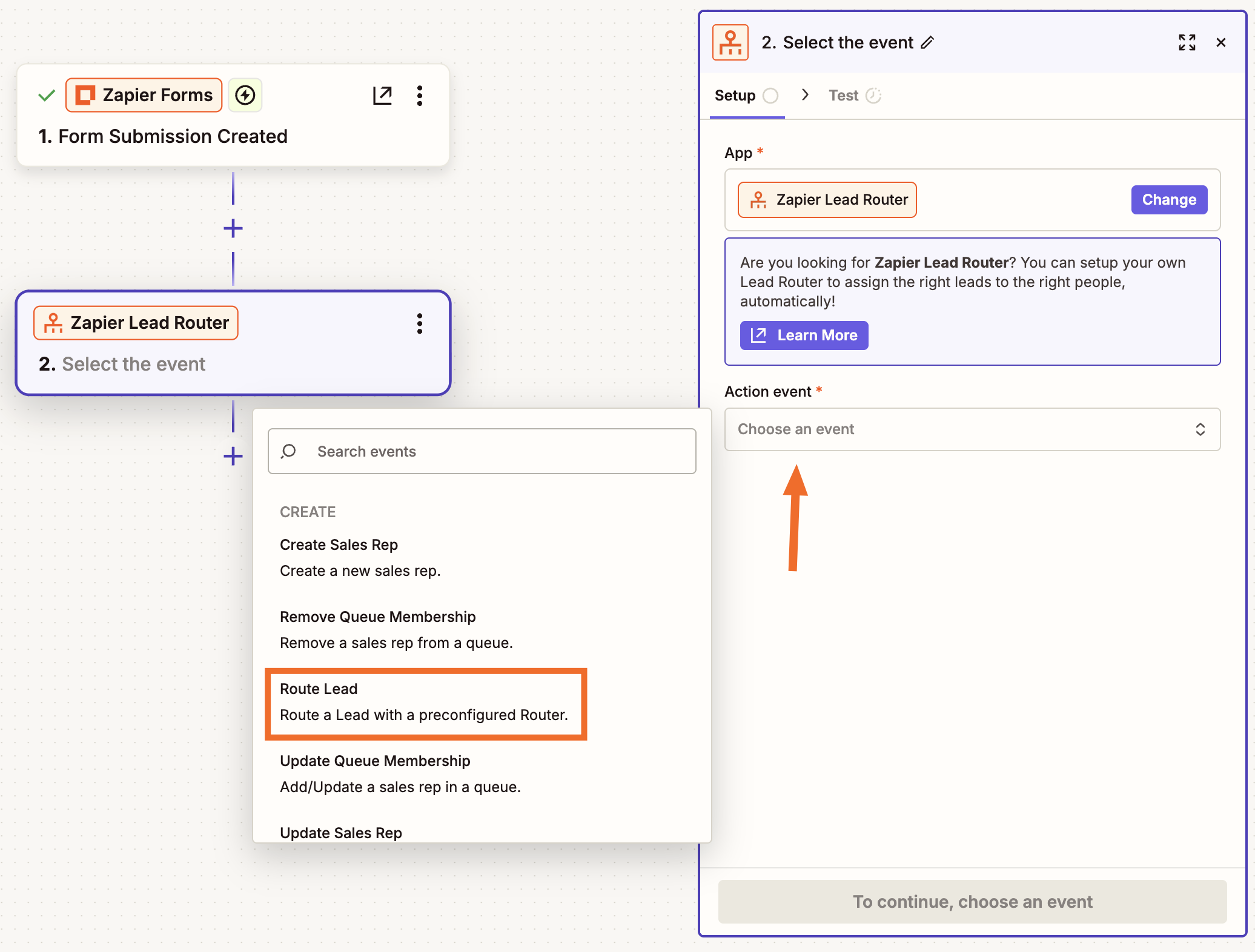The height and width of the screenshot is (952, 1255).
Task: Open the three-dot menu on Form Submission step
Action: point(420,95)
